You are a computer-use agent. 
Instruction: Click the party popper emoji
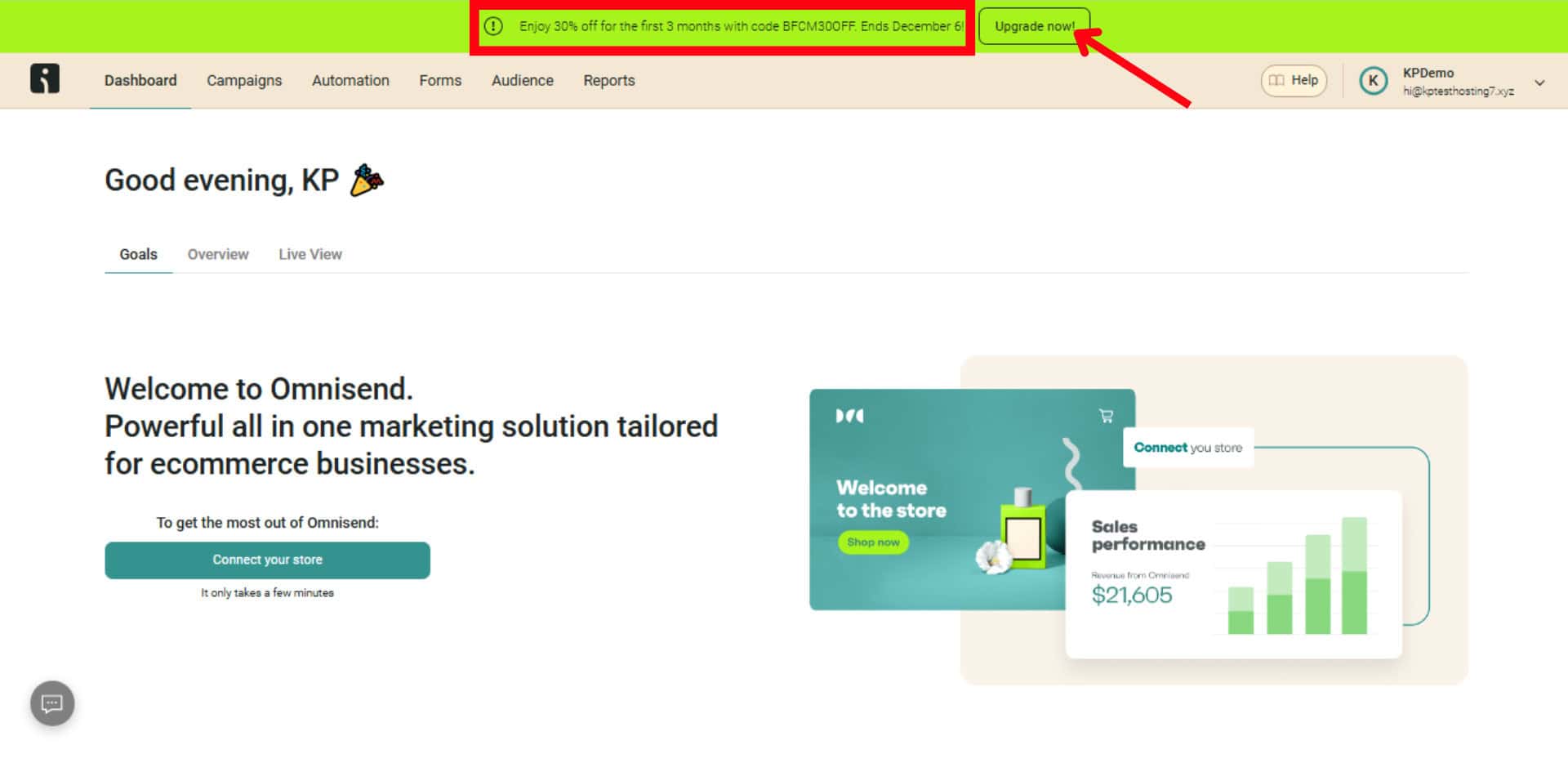(x=367, y=181)
